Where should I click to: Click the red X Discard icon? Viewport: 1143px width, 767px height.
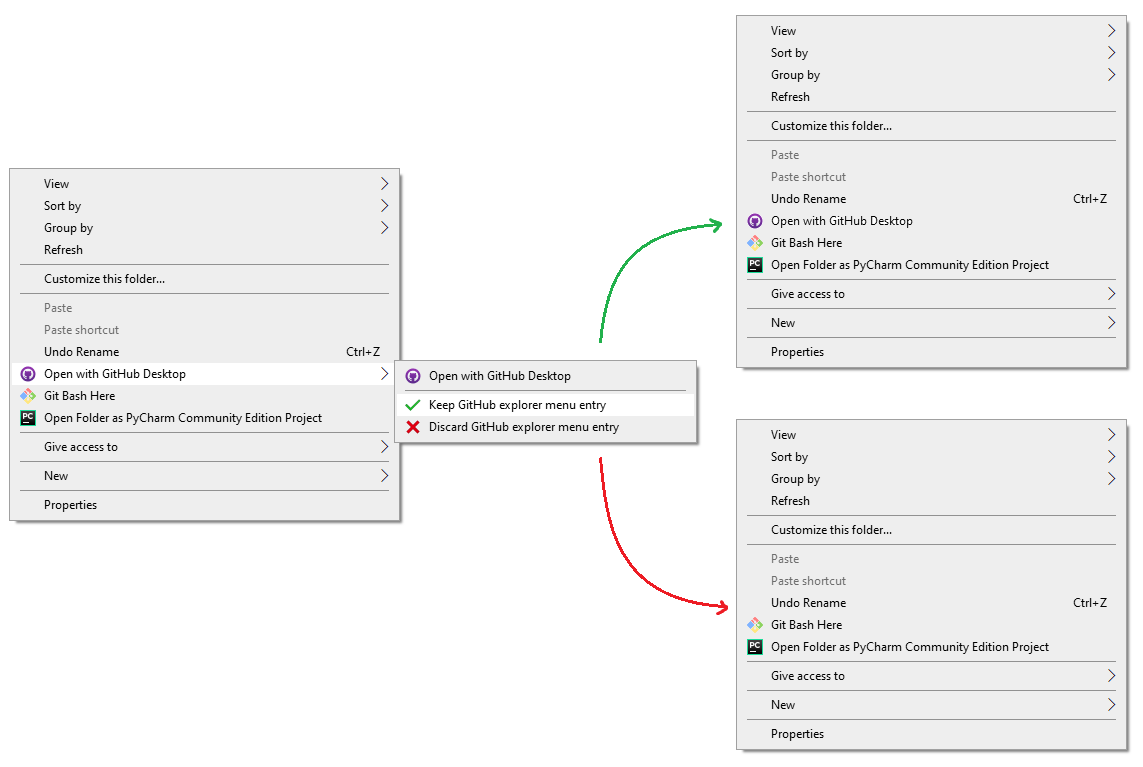pyautogui.click(x=413, y=427)
